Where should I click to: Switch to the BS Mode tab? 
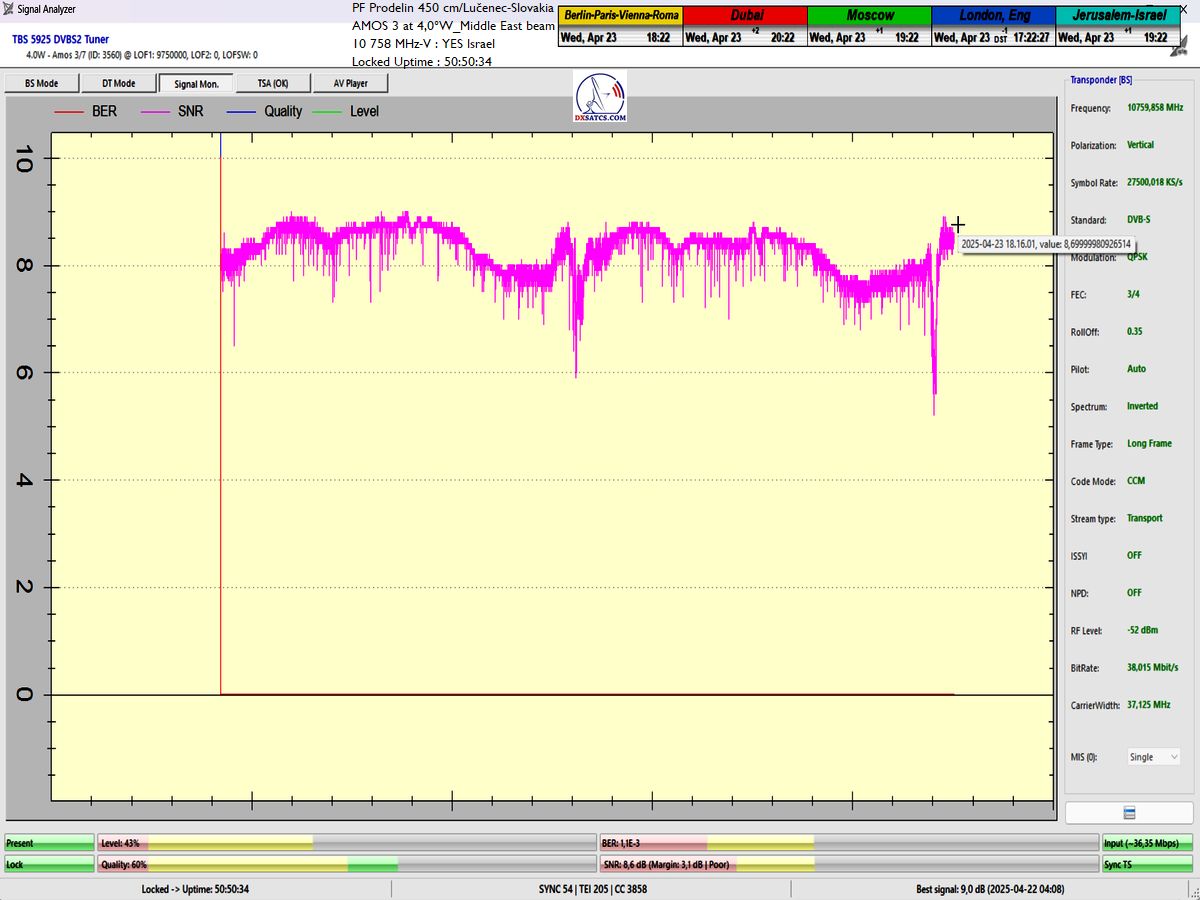pos(41,84)
